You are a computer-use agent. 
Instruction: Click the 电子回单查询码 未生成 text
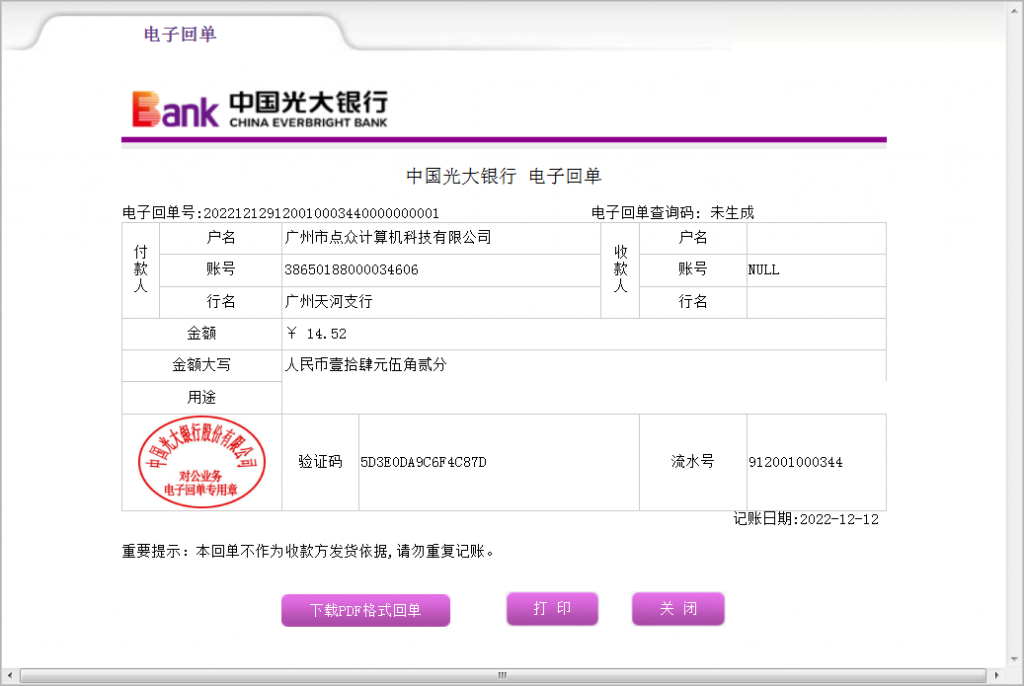click(672, 213)
